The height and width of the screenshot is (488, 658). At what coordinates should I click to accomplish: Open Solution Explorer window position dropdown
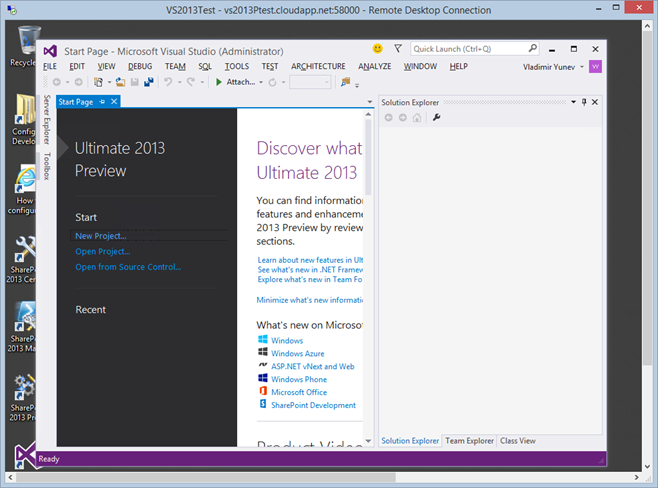tap(573, 102)
